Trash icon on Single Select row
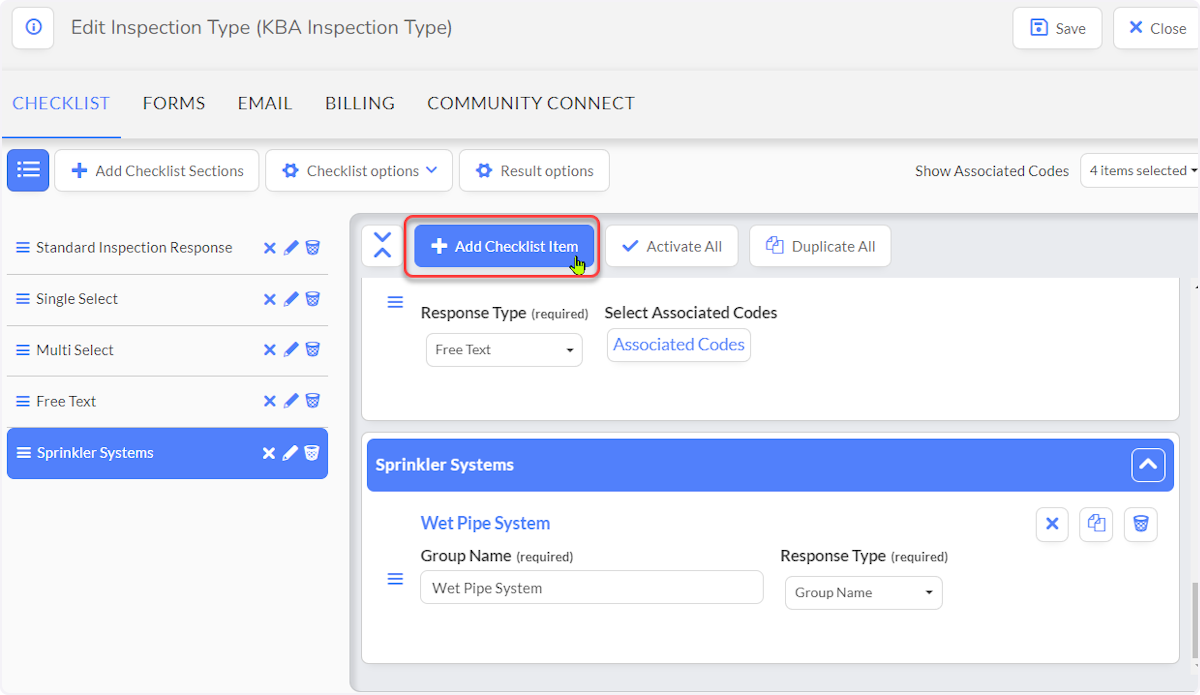This screenshot has width=1200, height=695. 312,299
